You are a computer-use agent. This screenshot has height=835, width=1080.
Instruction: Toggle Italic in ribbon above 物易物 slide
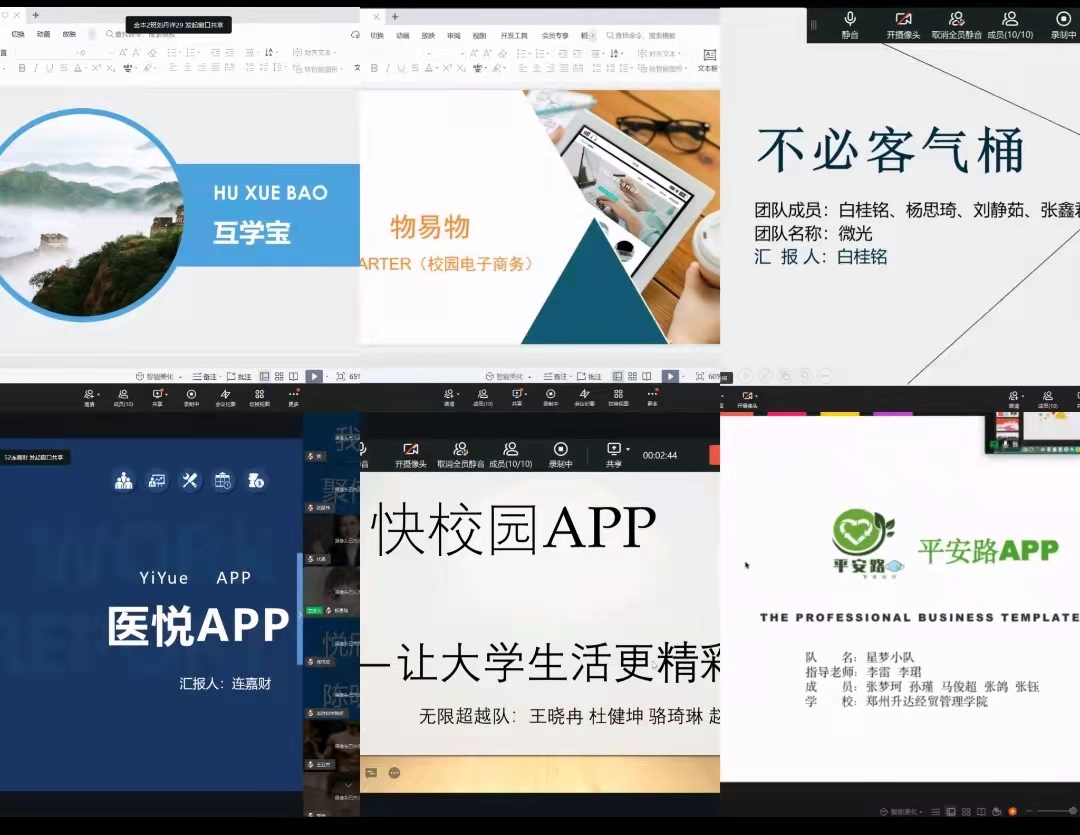[x=388, y=68]
